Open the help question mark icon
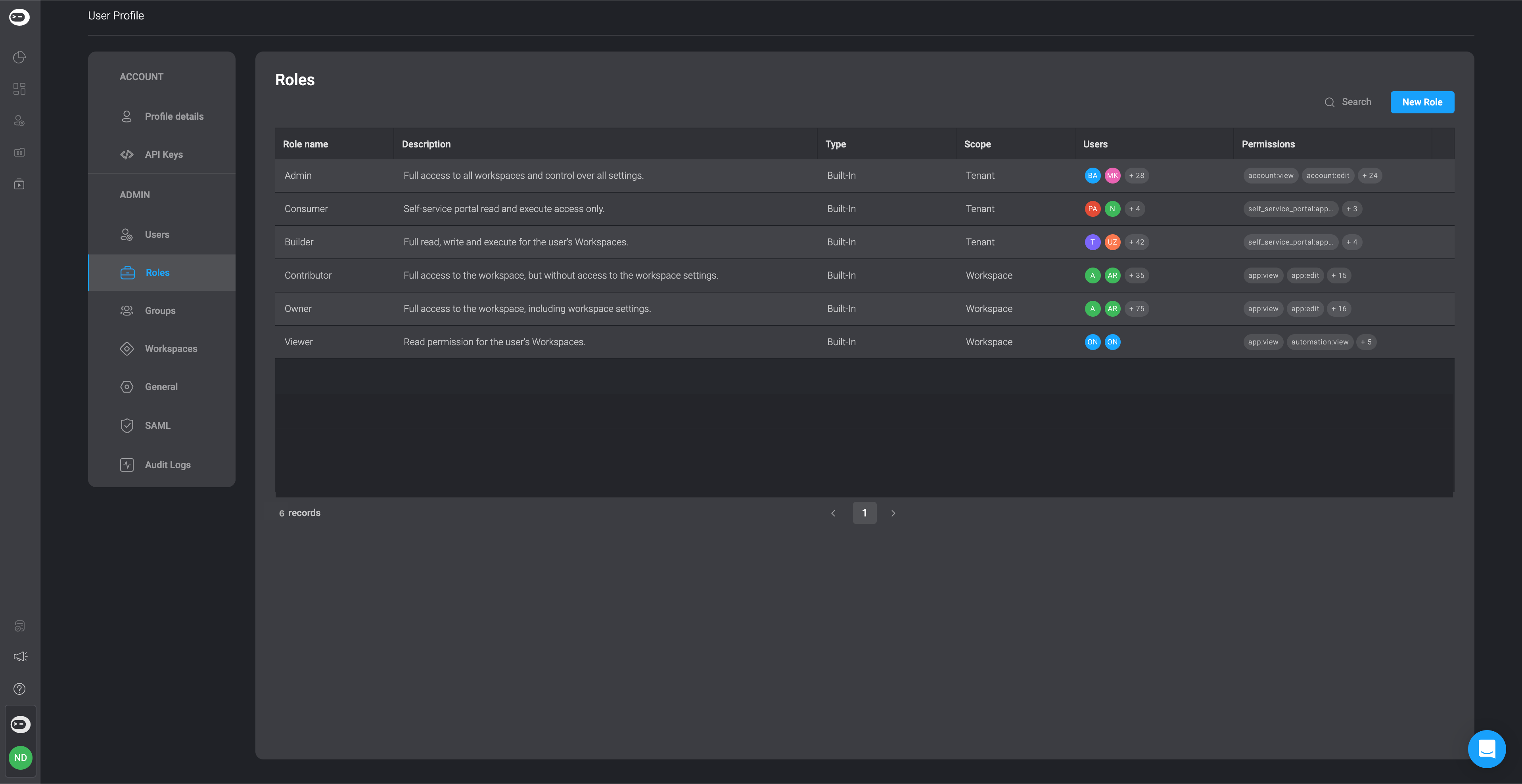This screenshot has height=784, width=1522. click(x=19, y=689)
